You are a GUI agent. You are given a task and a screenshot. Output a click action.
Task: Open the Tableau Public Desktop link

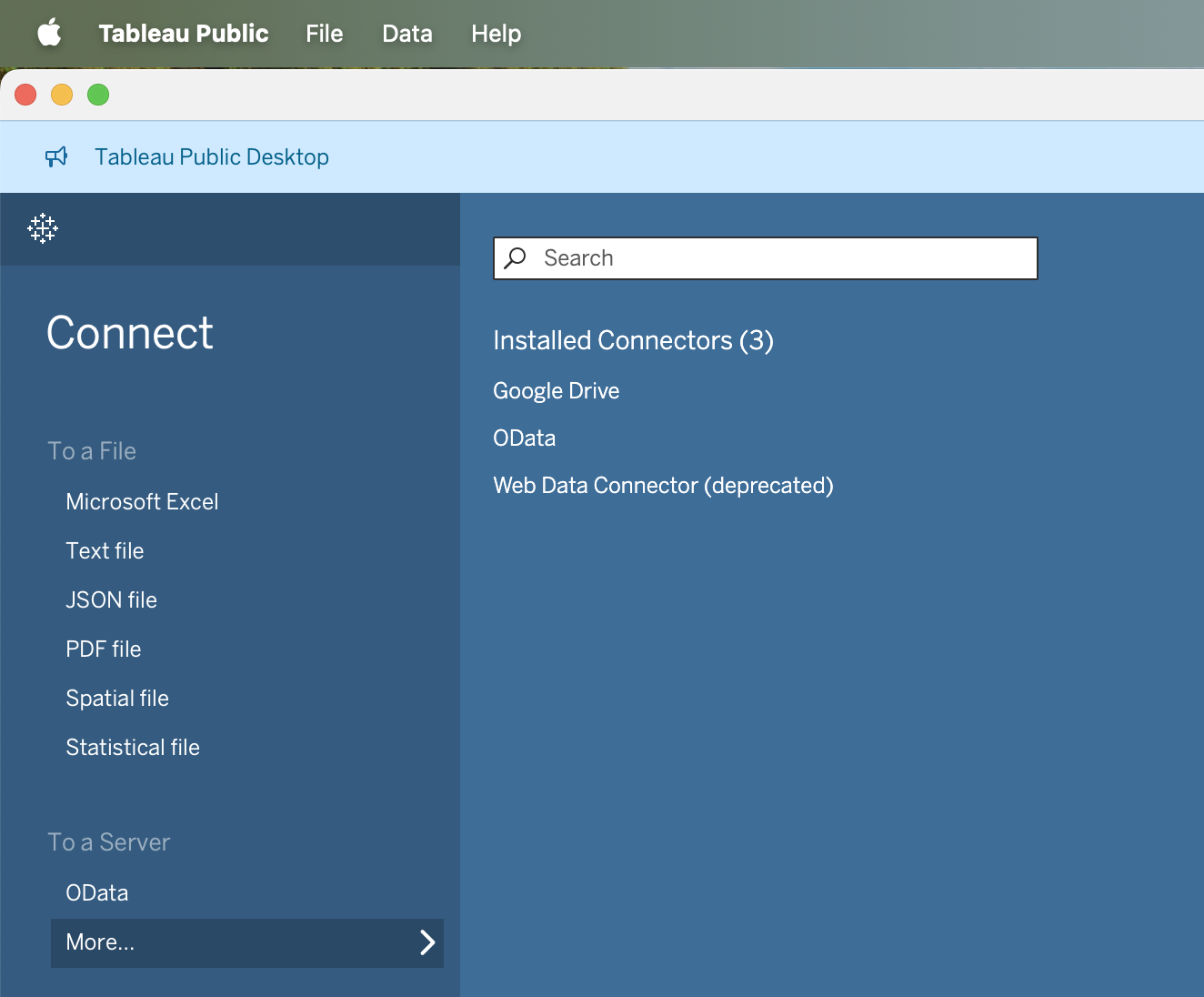pyautogui.click(x=212, y=157)
